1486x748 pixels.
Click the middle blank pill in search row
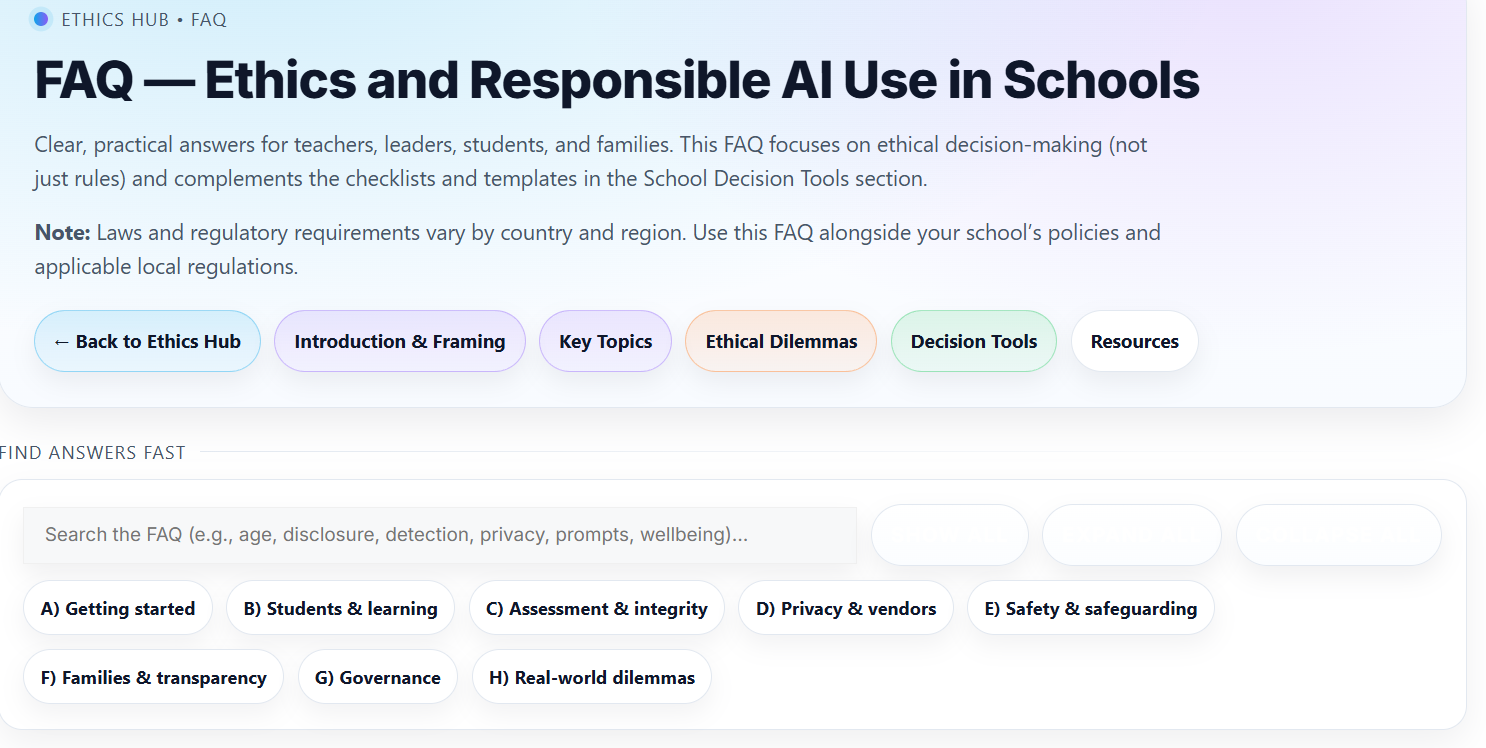tap(1131, 535)
